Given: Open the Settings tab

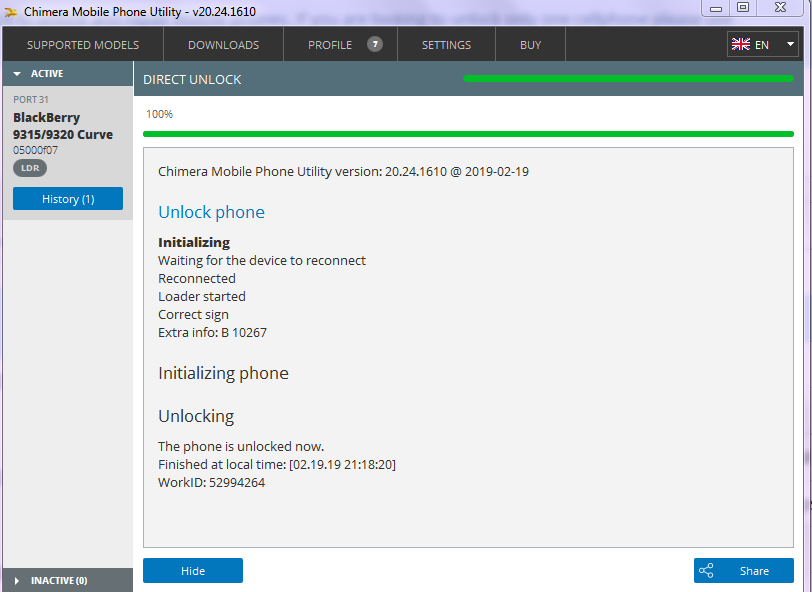Looking at the screenshot, I should coord(446,45).
